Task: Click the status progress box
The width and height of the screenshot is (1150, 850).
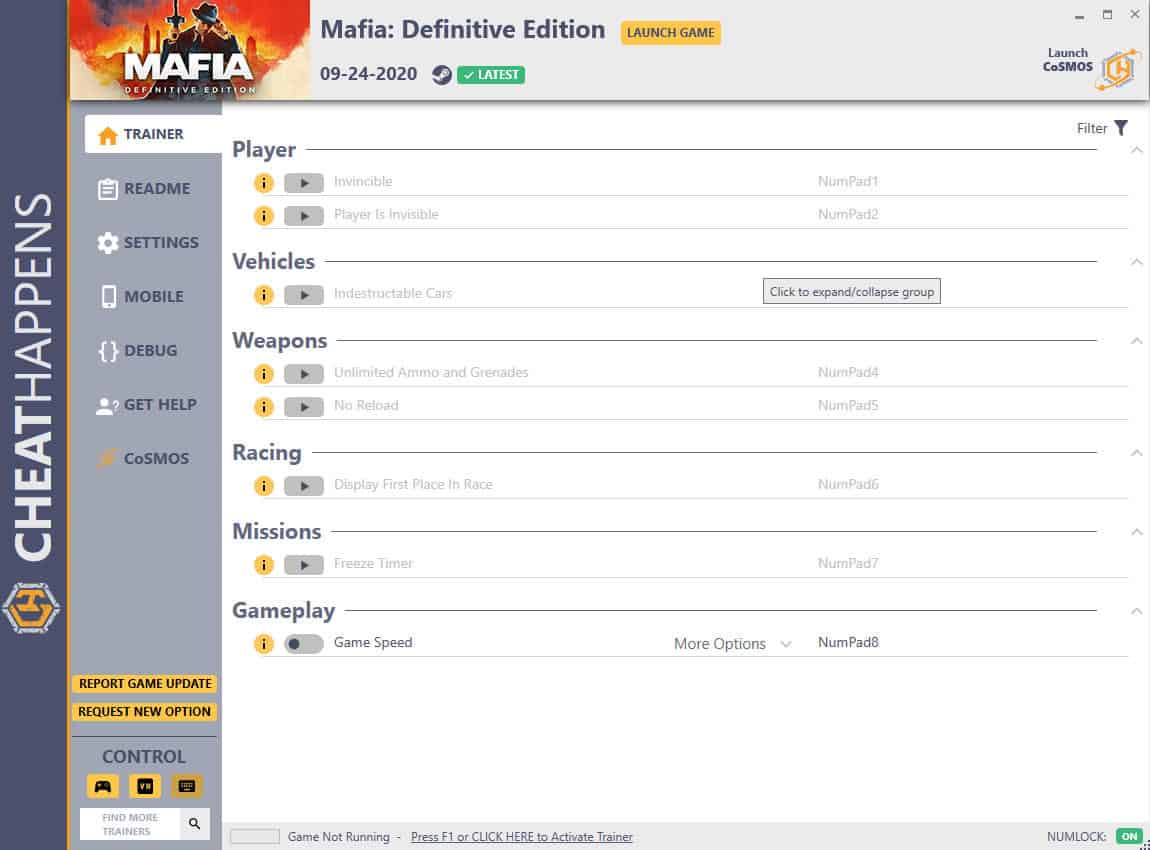Action: pos(254,836)
